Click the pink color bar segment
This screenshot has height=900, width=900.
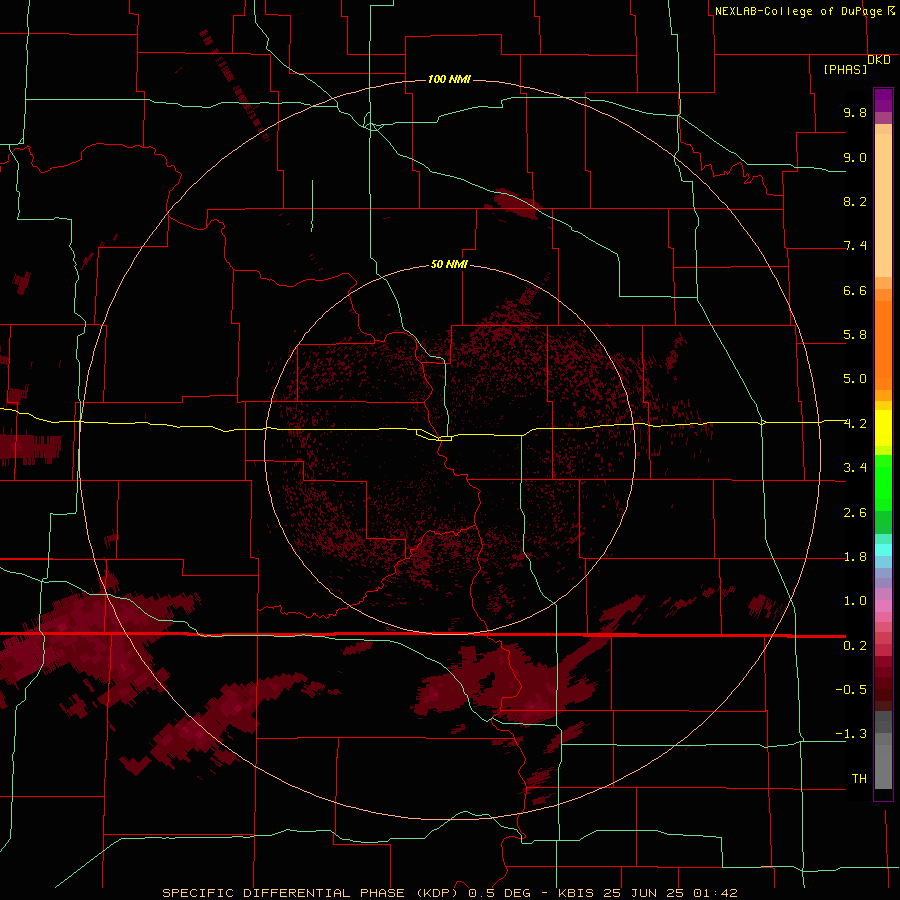click(883, 606)
